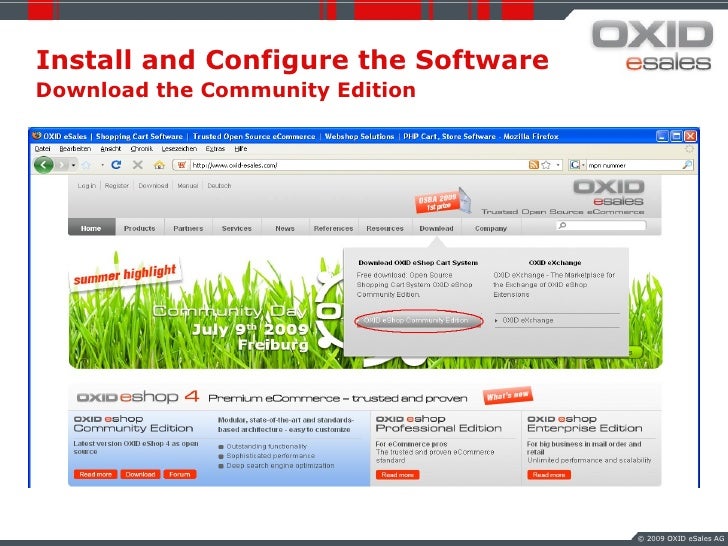The width and height of the screenshot is (728, 546).
Task: Select the Download navigation tab
Action: coord(436,228)
